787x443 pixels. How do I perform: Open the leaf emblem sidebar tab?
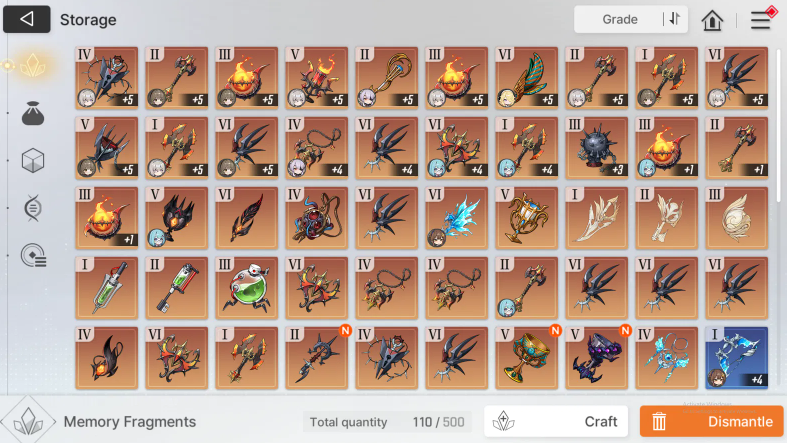point(33,208)
